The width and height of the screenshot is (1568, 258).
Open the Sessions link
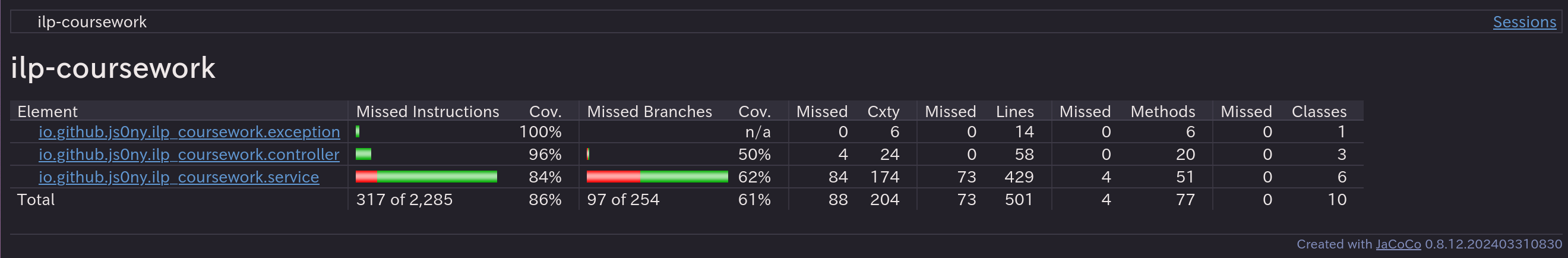click(x=1523, y=22)
